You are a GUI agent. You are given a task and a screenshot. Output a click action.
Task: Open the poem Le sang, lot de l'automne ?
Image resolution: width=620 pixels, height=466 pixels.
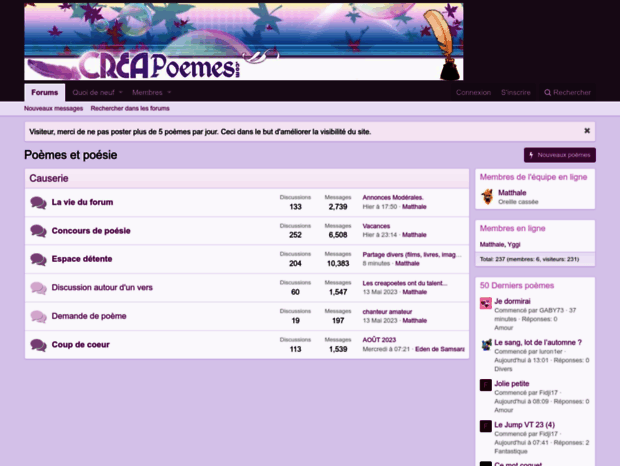coord(538,342)
